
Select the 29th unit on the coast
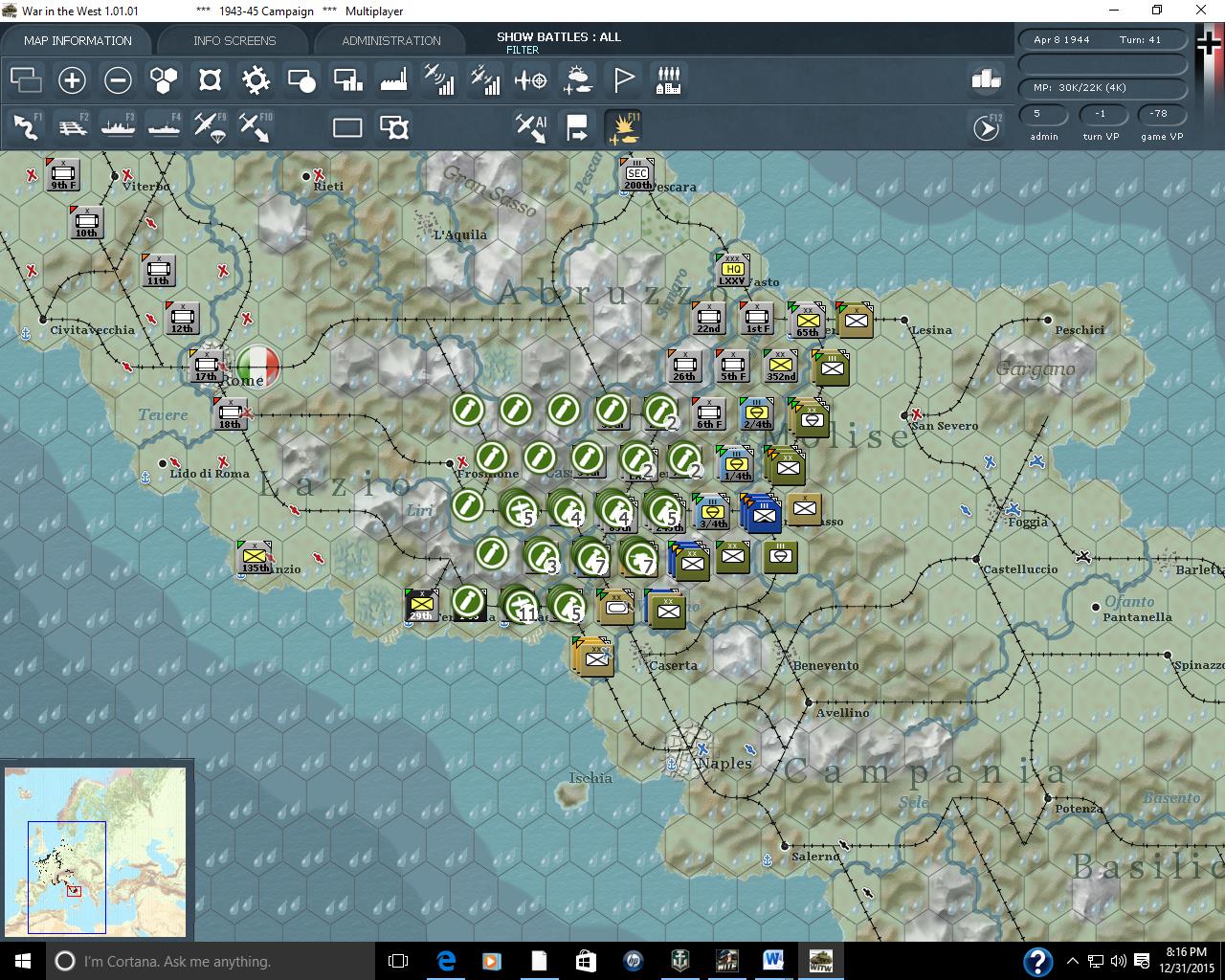point(421,605)
